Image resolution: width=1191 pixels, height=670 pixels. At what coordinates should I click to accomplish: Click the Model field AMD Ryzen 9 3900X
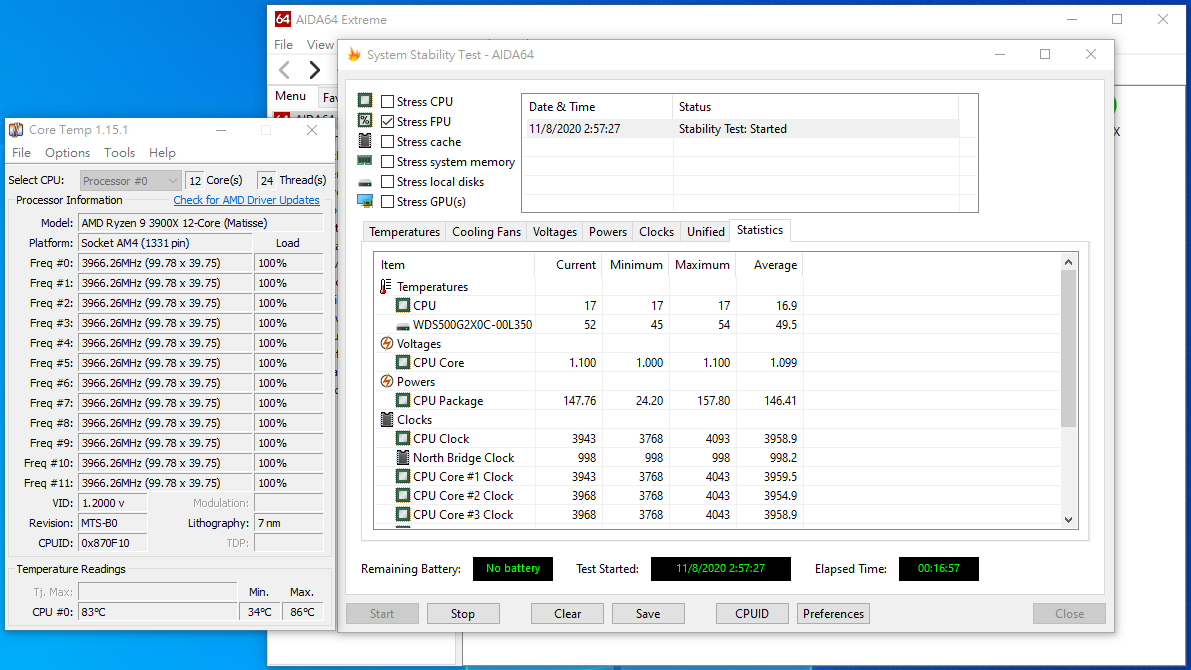click(x=201, y=223)
